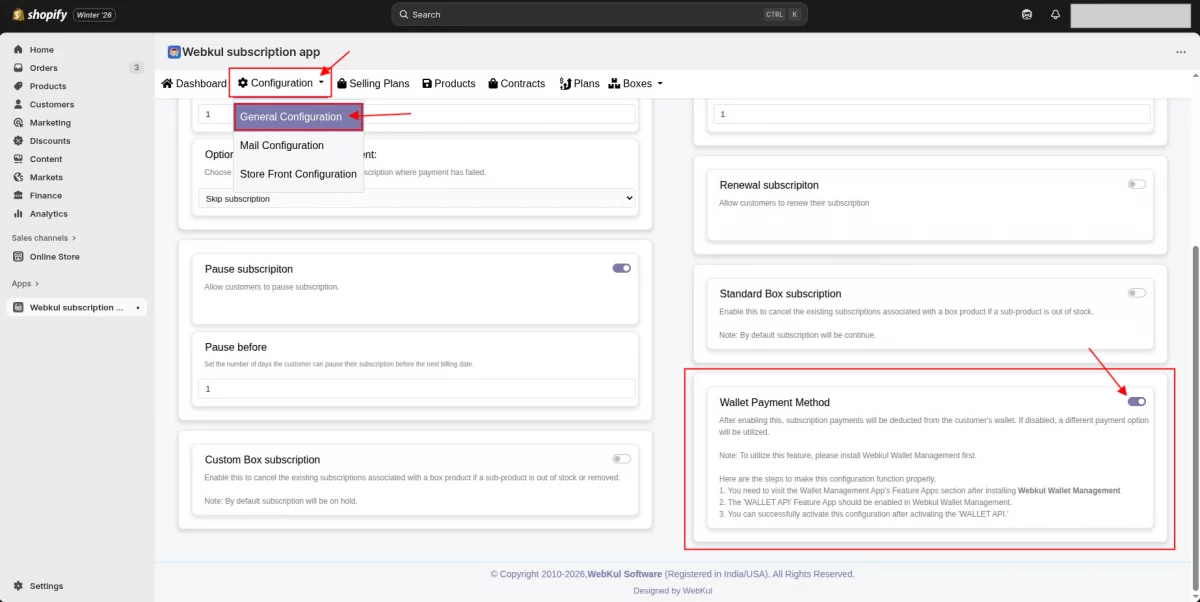The image size is (1200, 602).
Task: Enable the Renewal subscription toggle
Action: [1136, 184]
